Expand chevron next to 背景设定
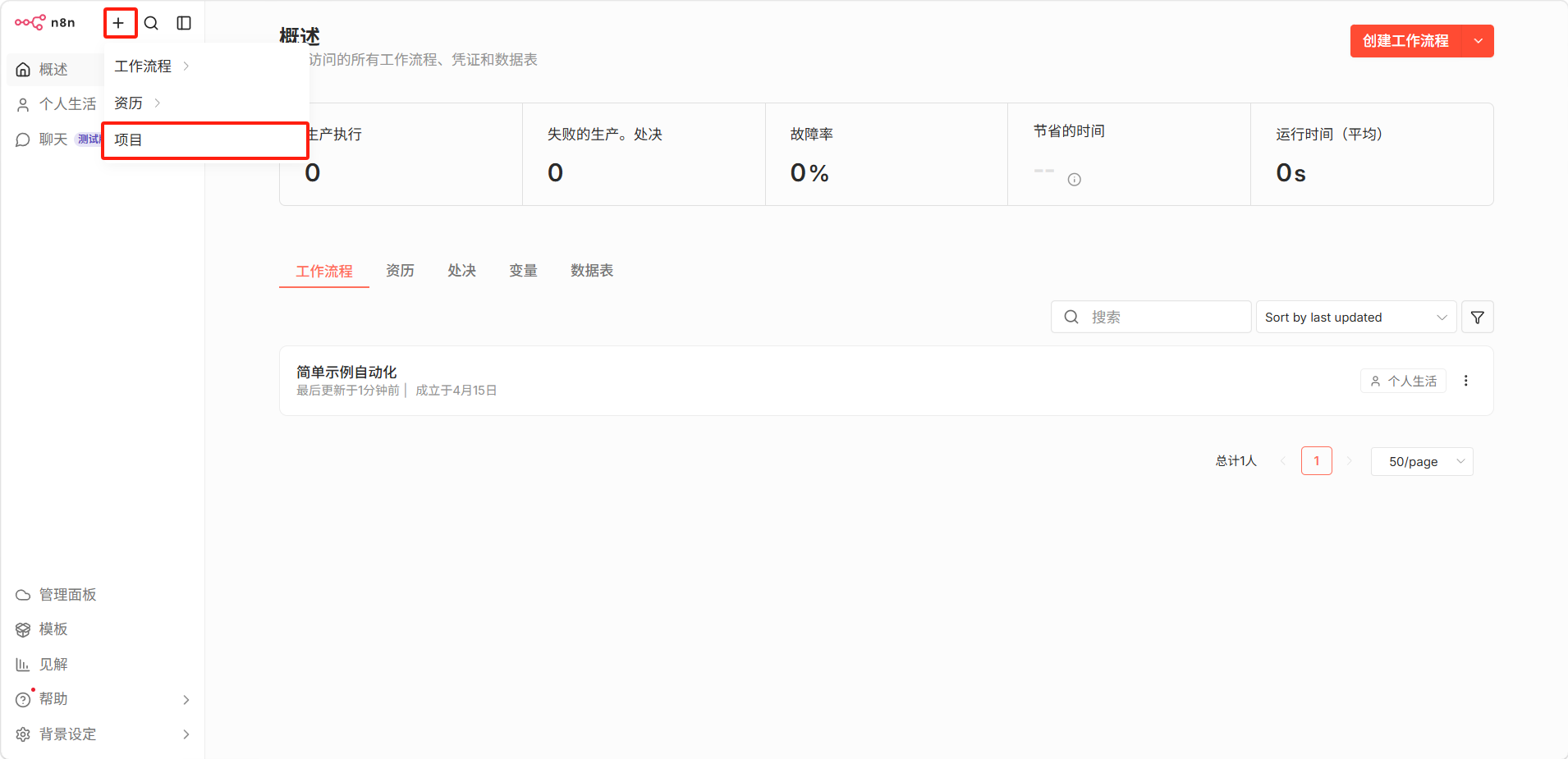This screenshot has height=759, width=1568. 186,734
